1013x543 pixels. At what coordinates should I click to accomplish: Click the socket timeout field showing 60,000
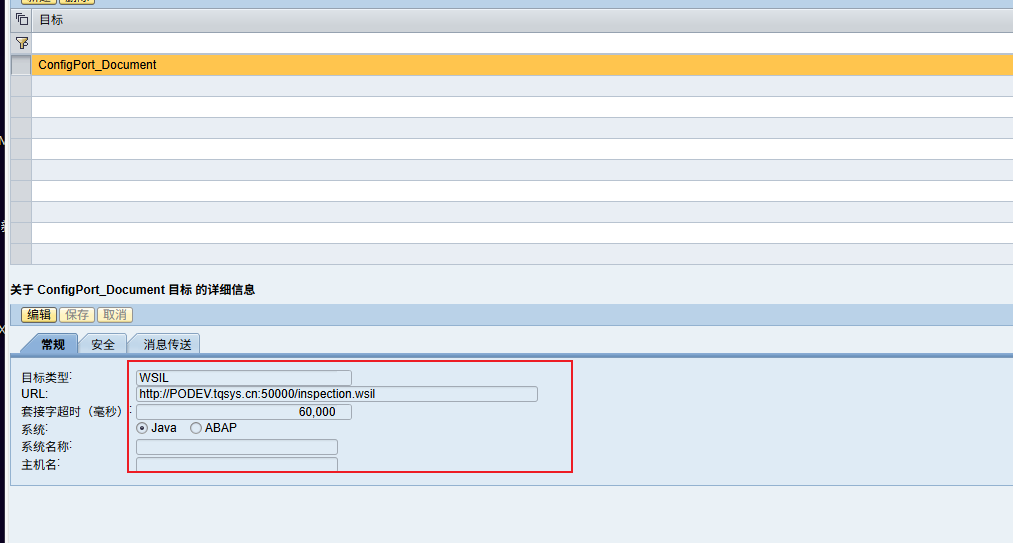pyautogui.click(x=244, y=412)
